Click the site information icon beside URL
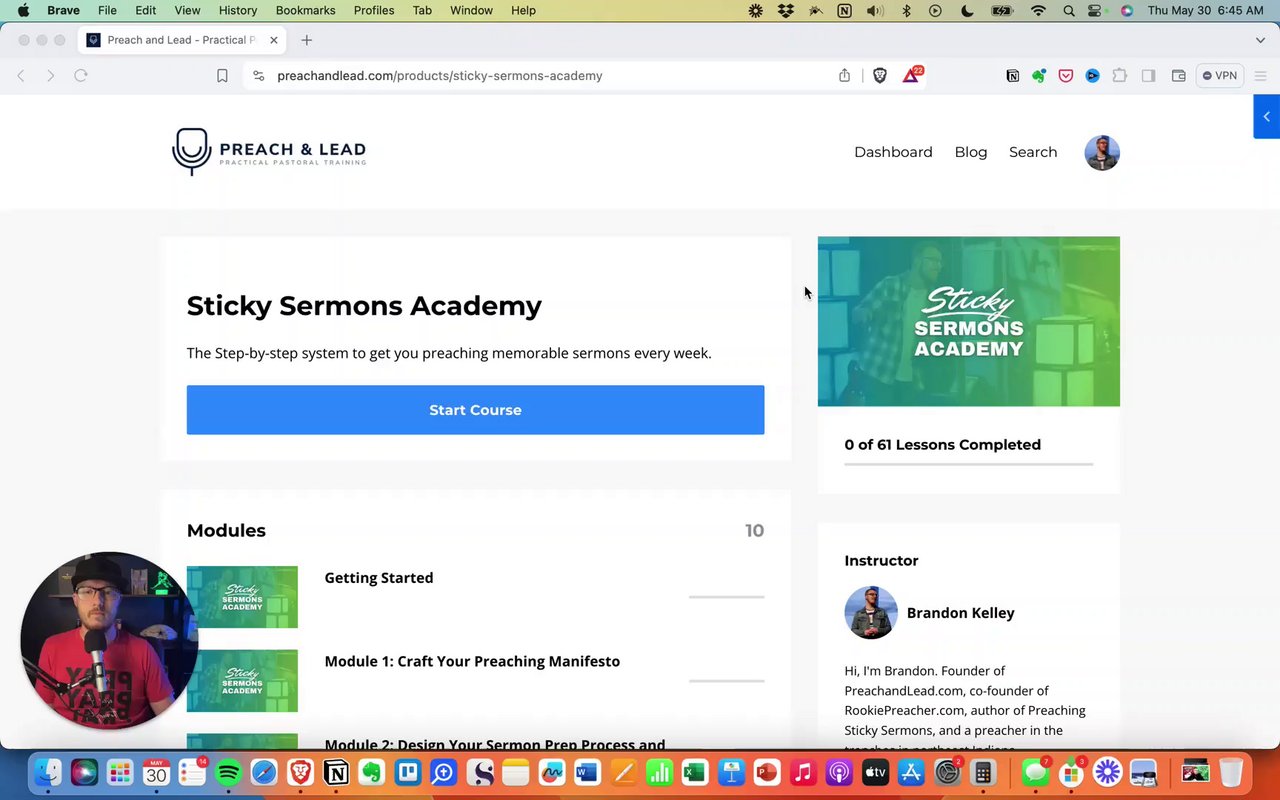The width and height of the screenshot is (1280, 800). pos(258,75)
